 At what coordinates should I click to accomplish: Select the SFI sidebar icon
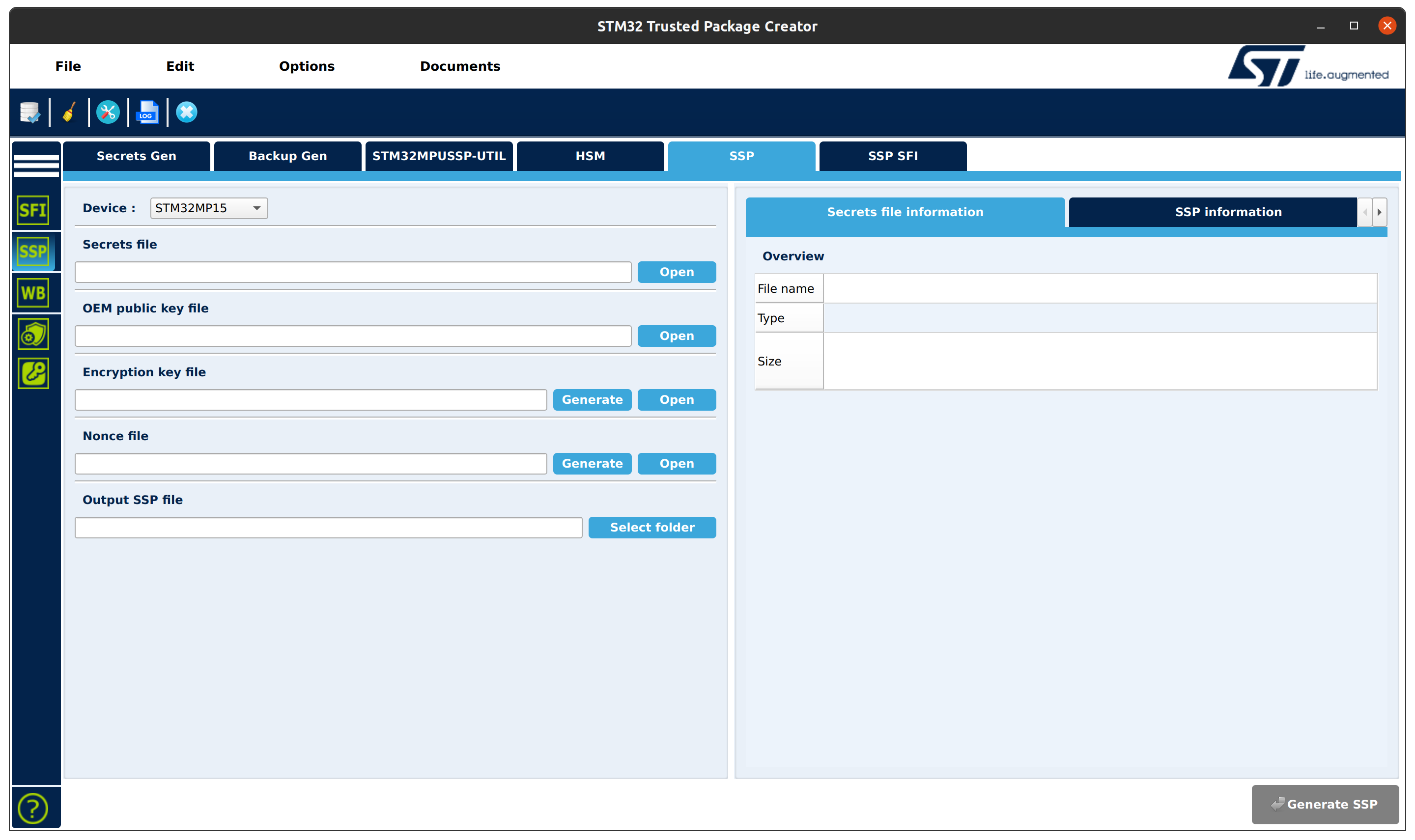click(33, 210)
